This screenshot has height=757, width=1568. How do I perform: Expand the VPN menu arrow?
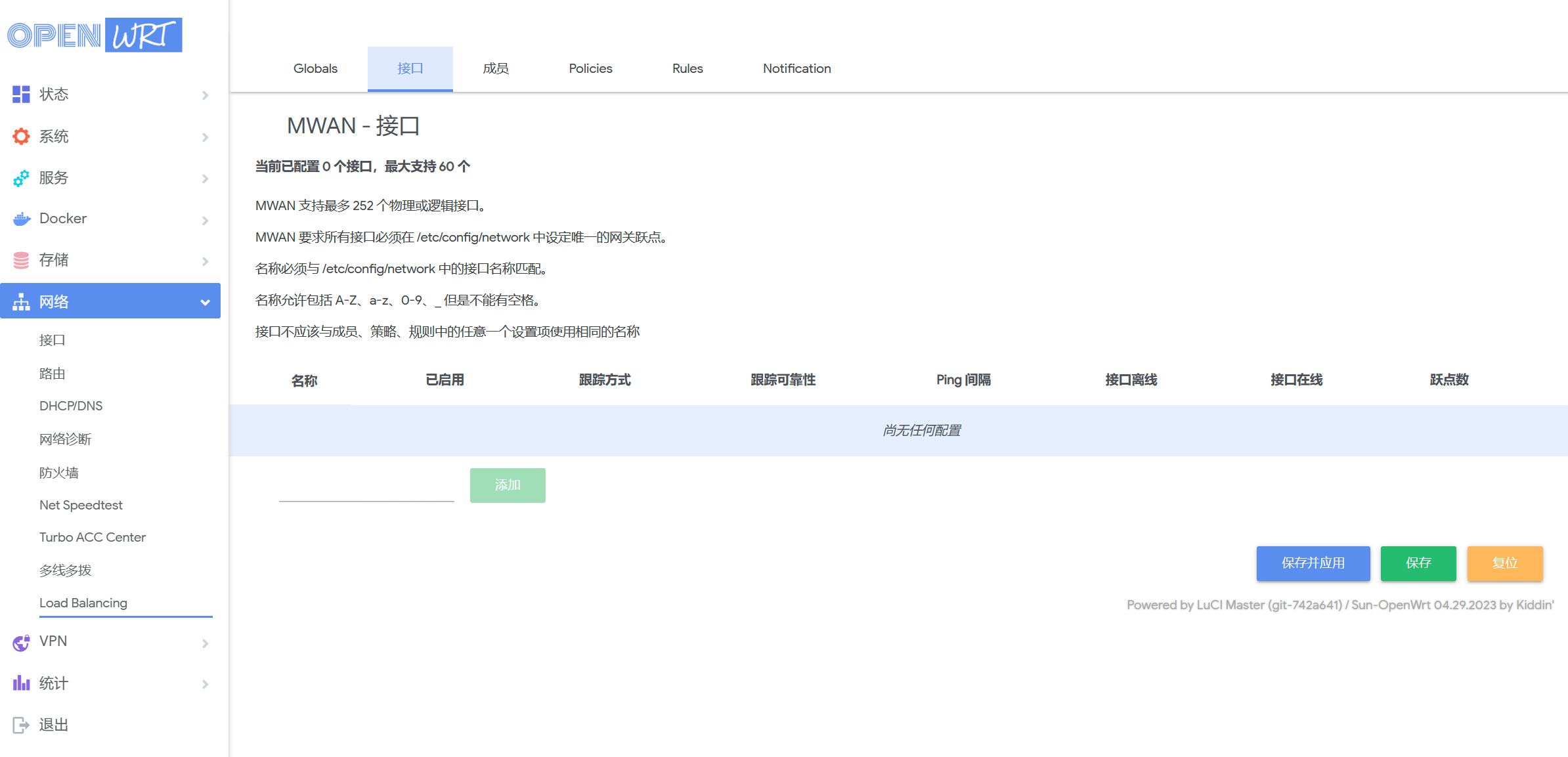[x=205, y=643]
